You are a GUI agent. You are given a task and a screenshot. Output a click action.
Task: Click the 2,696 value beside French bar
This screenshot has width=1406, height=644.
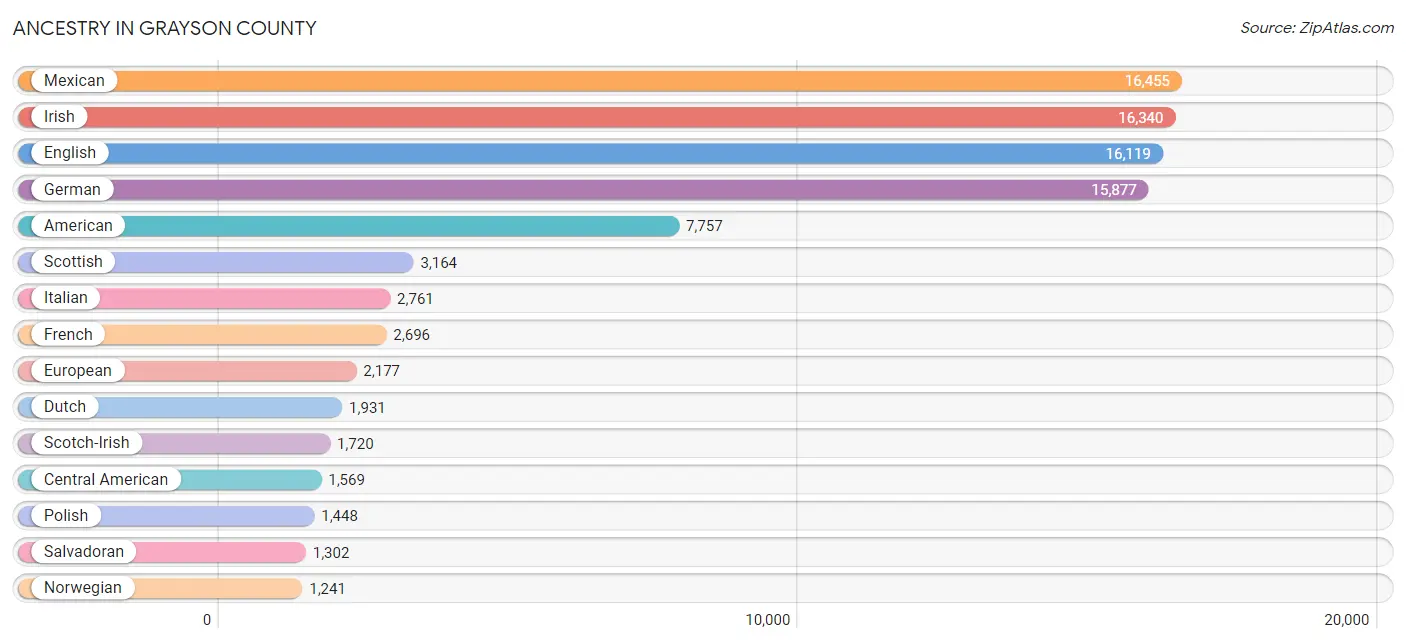tap(411, 335)
